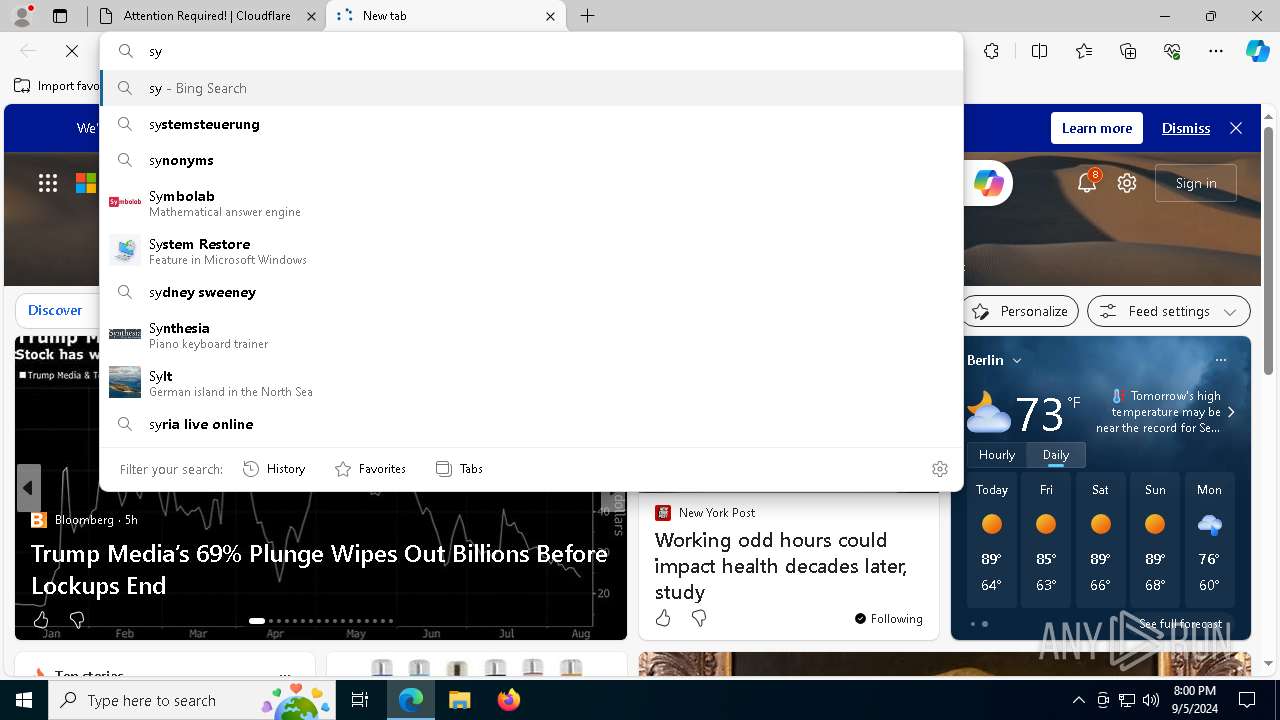The image size is (1280, 720).
Task: Open Task View on taskbar
Action: point(360,700)
